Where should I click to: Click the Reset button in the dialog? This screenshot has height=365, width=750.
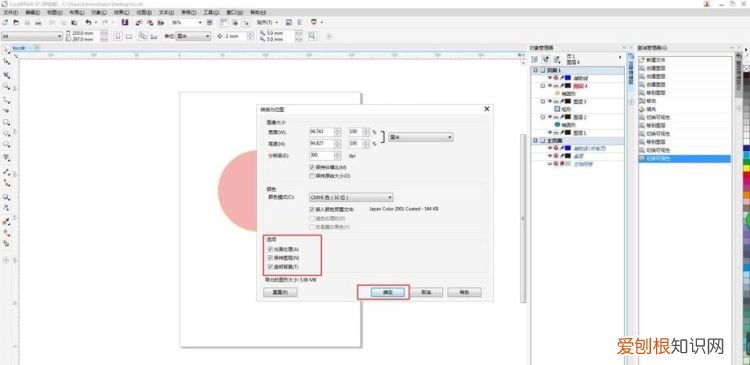click(280, 292)
